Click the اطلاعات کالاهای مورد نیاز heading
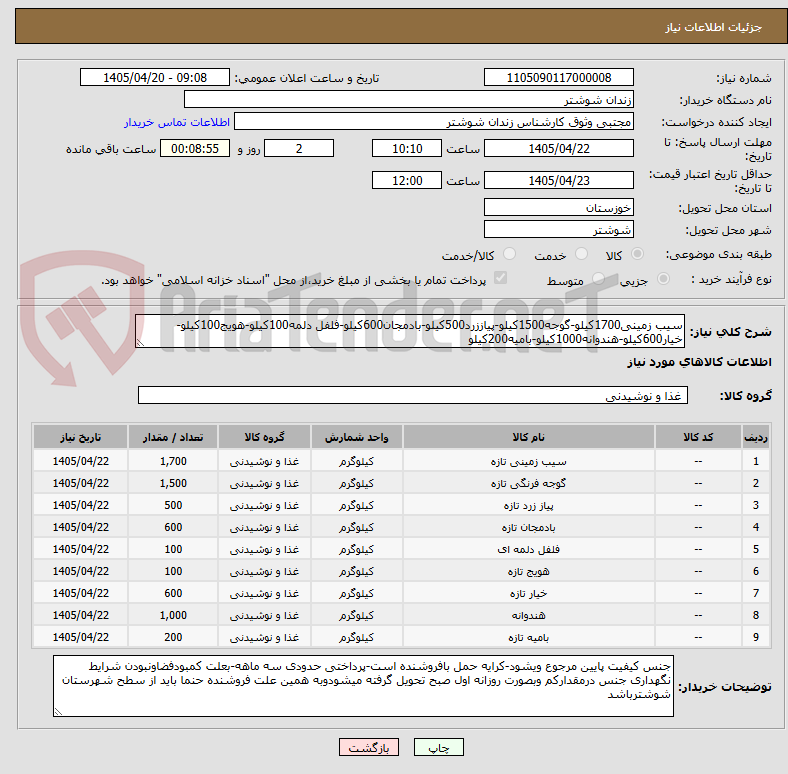Screen dimensions: 788x774 (699, 362)
